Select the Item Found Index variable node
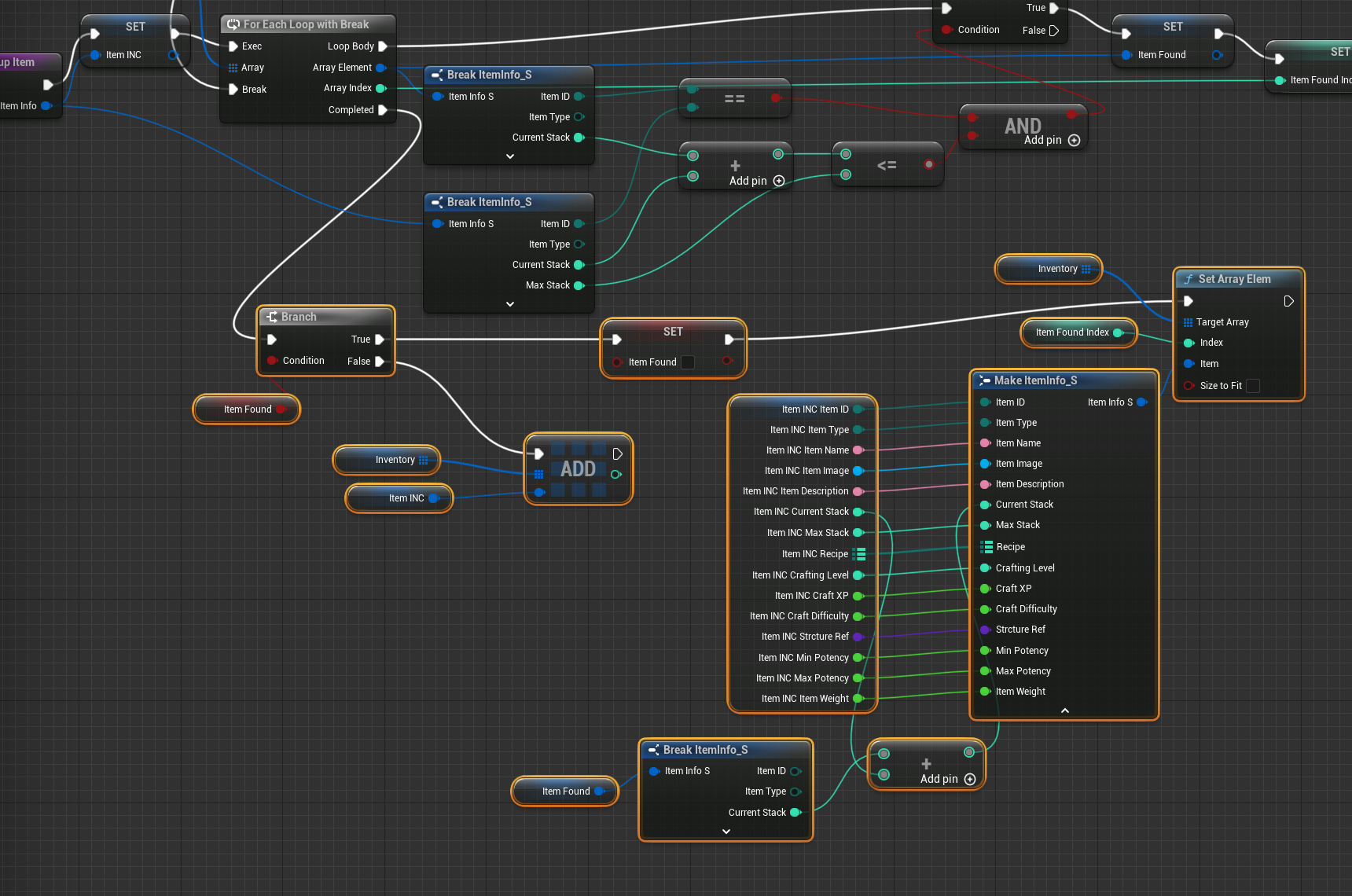 click(1072, 332)
